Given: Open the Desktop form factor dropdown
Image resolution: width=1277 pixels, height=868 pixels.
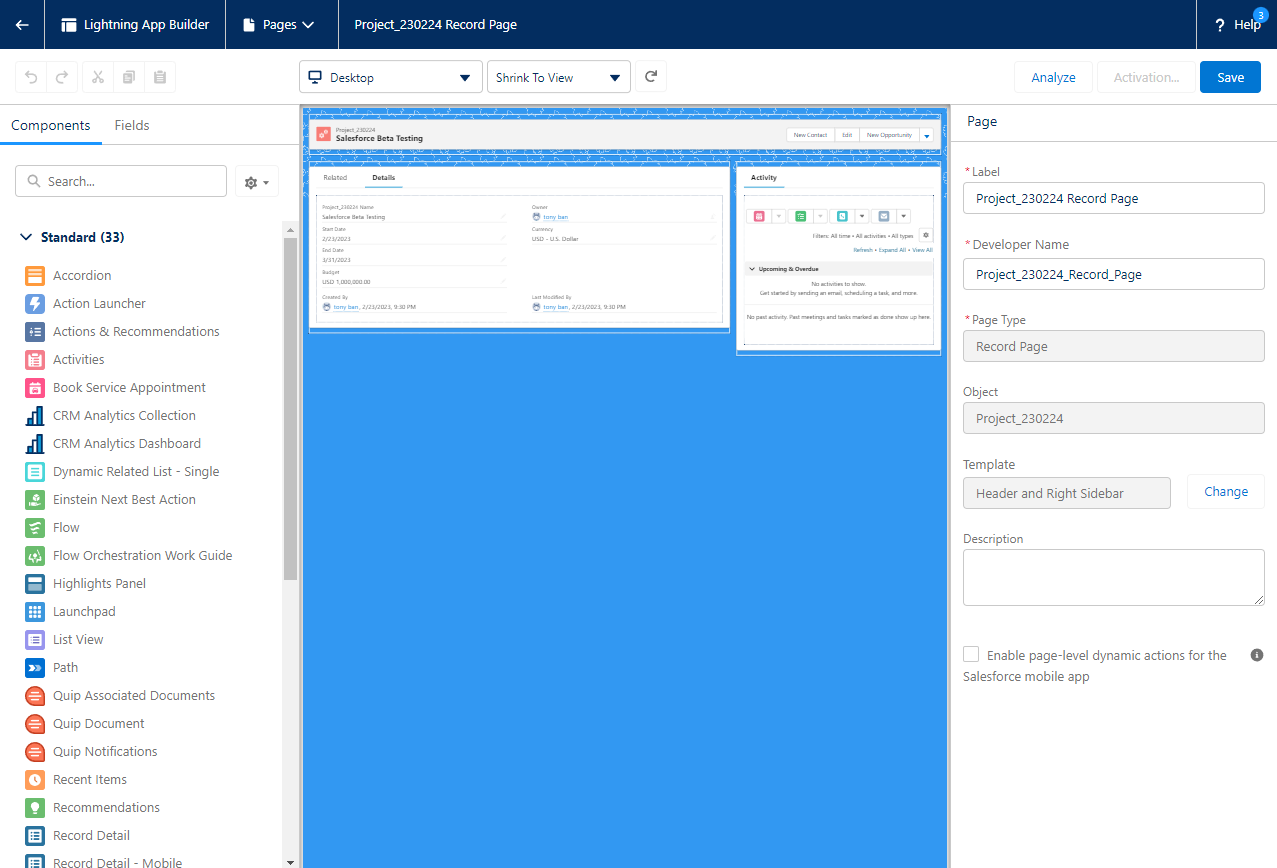Looking at the screenshot, I should pyautogui.click(x=391, y=77).
